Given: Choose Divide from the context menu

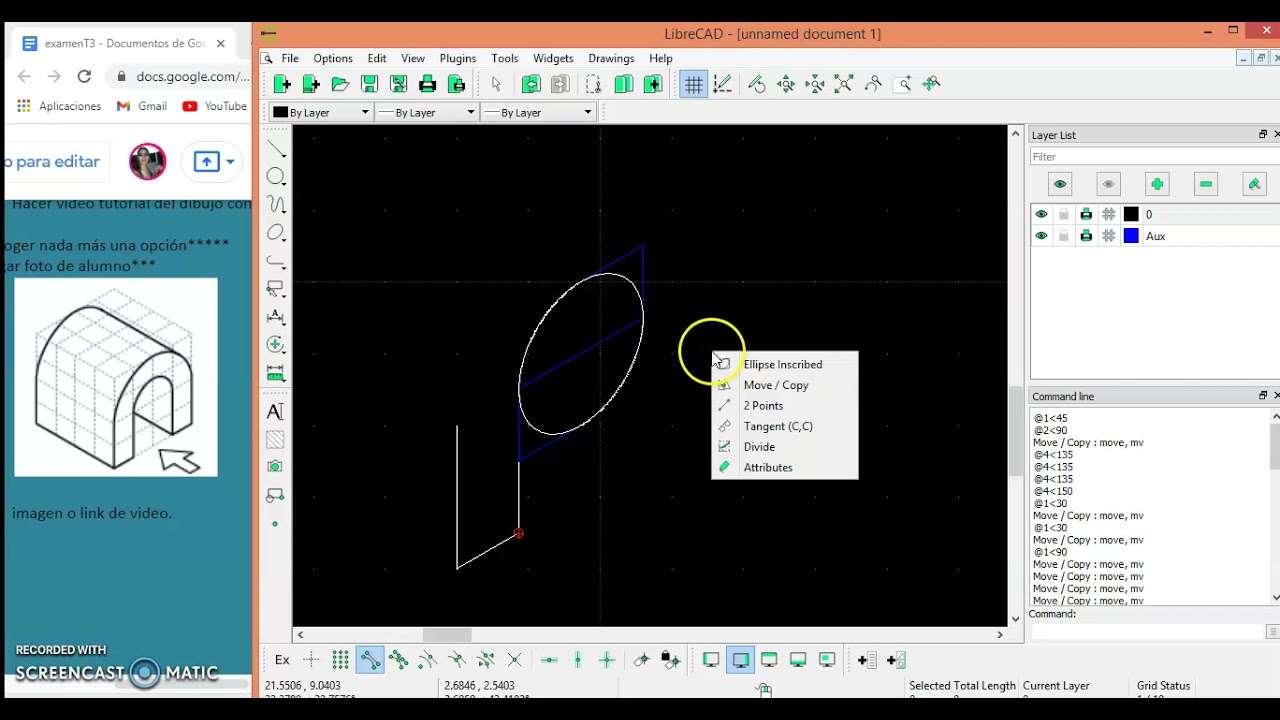Looking at the screenshot, I should coord(784,447).
